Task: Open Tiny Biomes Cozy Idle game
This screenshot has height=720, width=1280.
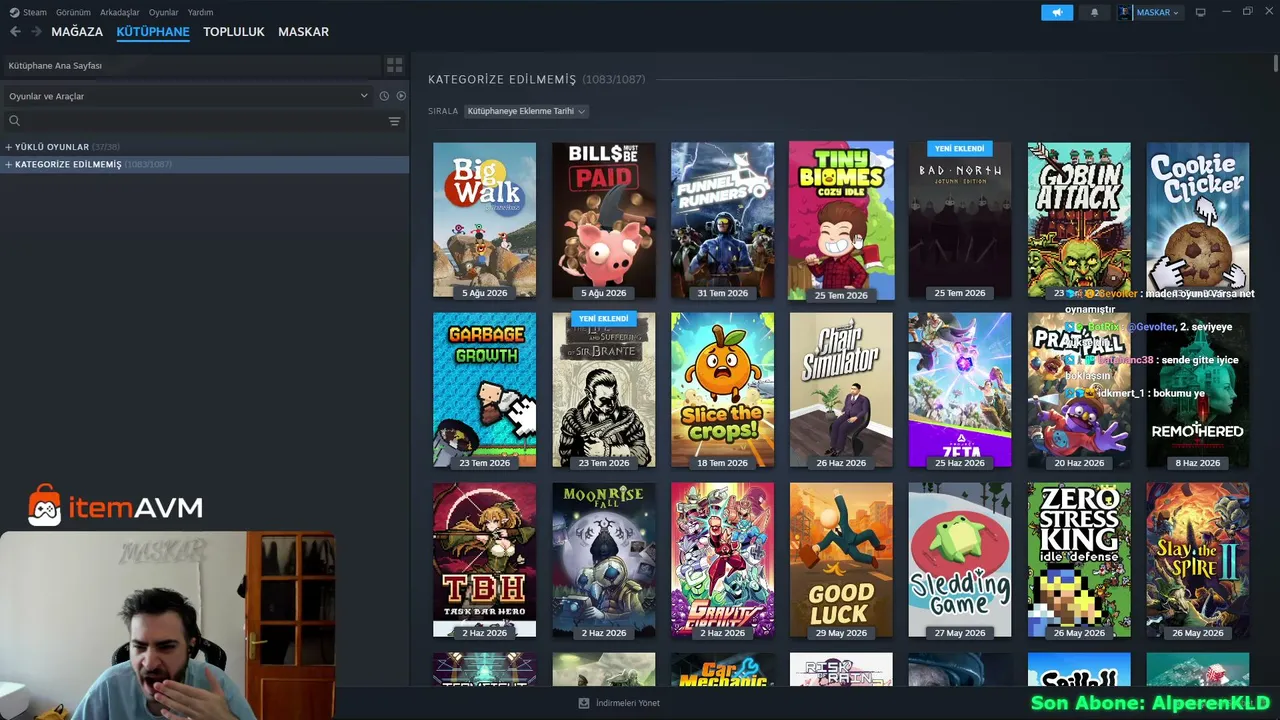Action: coord(841,220)
